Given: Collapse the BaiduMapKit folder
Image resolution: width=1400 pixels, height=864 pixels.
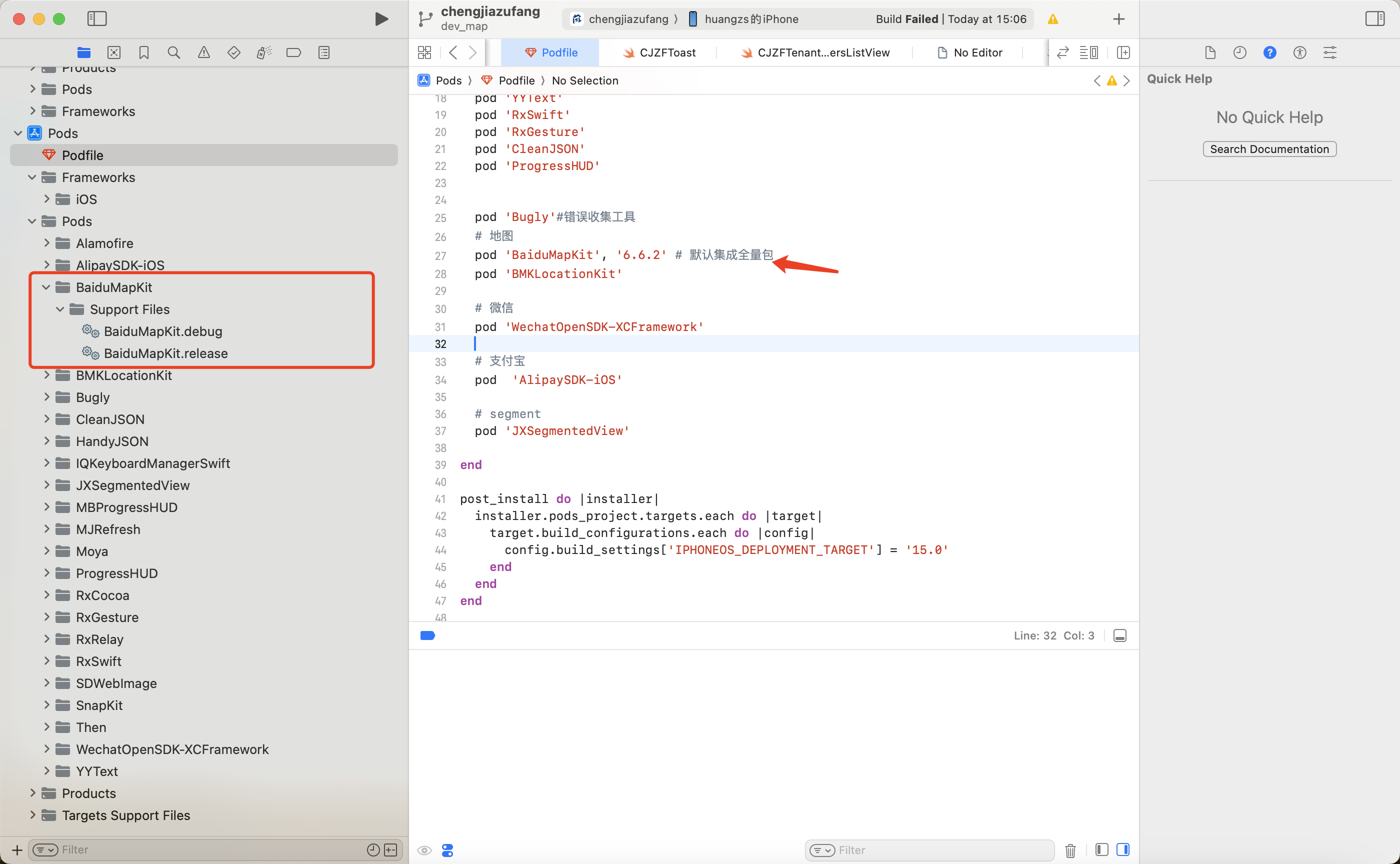Looking at the screenshot, I should (x=46, y=287).
